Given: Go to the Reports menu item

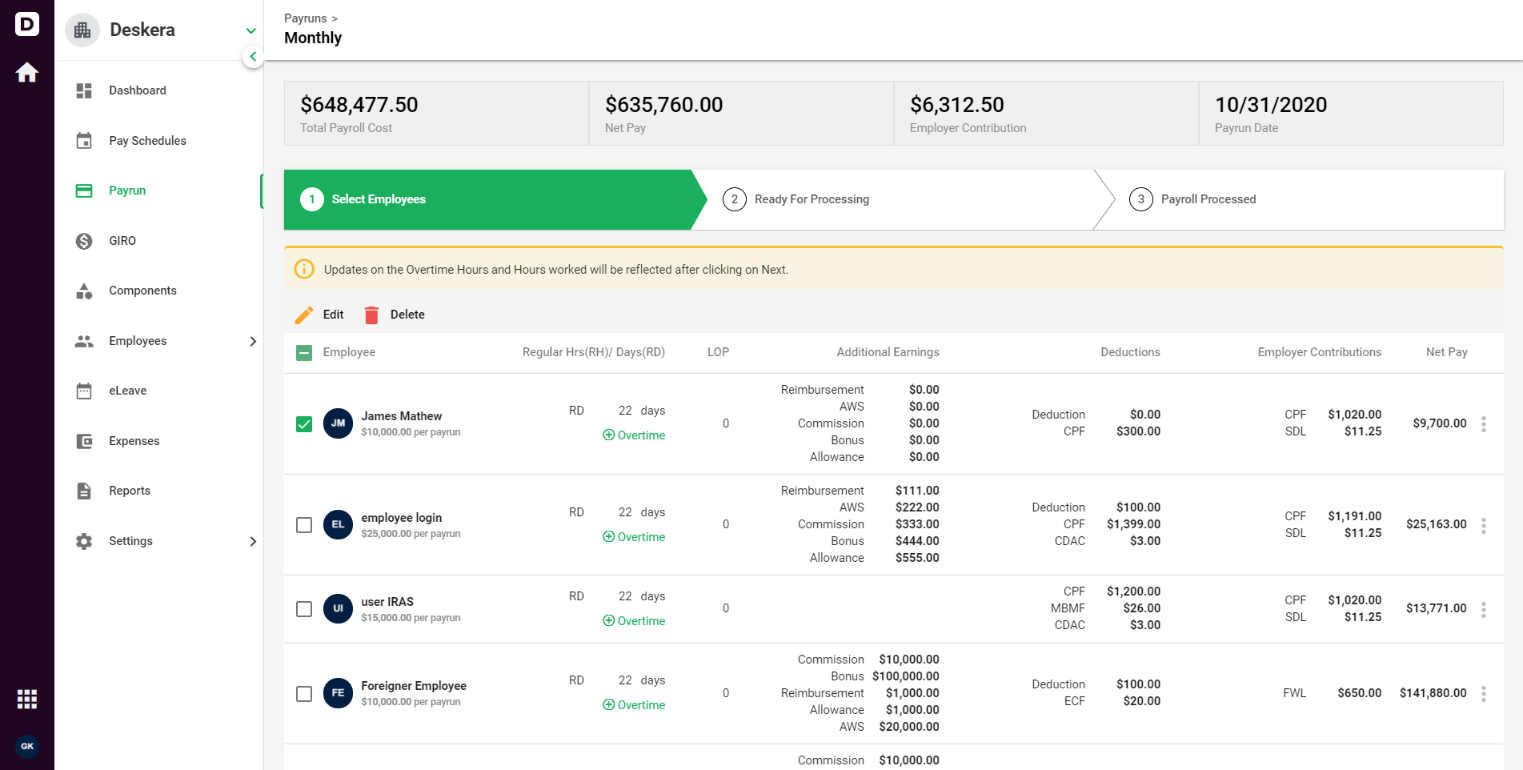Looking at the screenshot, I should coord(129,491).
